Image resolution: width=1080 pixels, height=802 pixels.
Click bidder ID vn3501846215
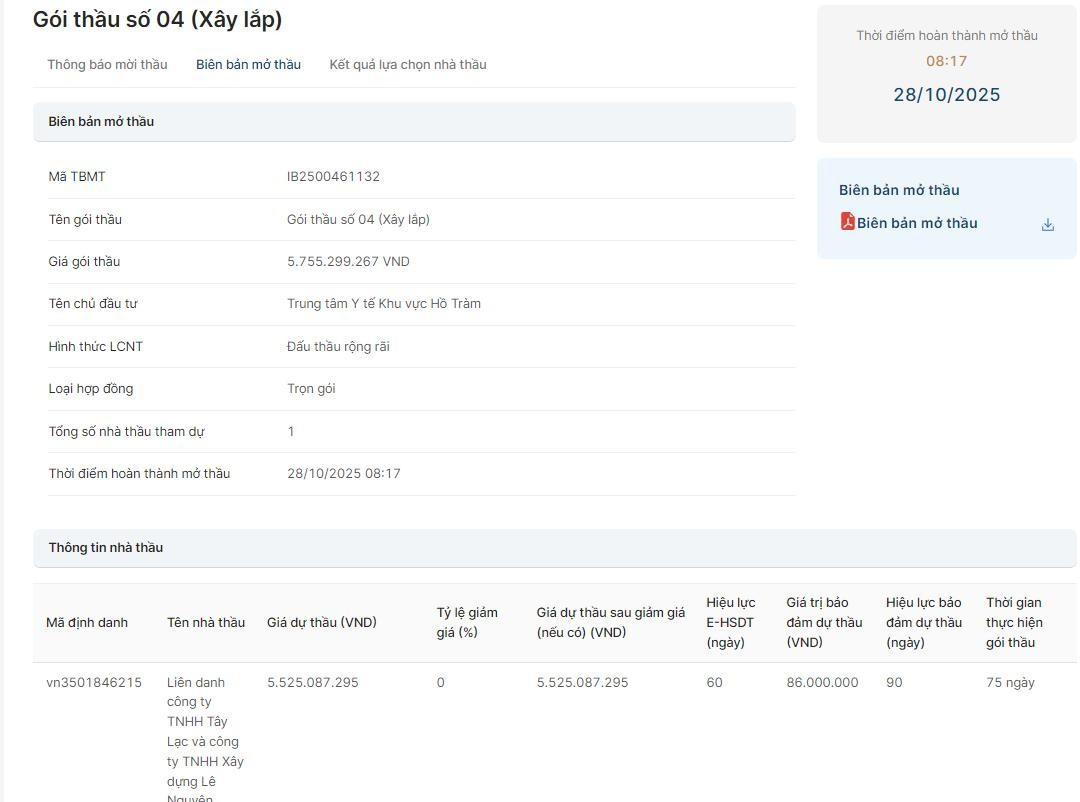94,683
